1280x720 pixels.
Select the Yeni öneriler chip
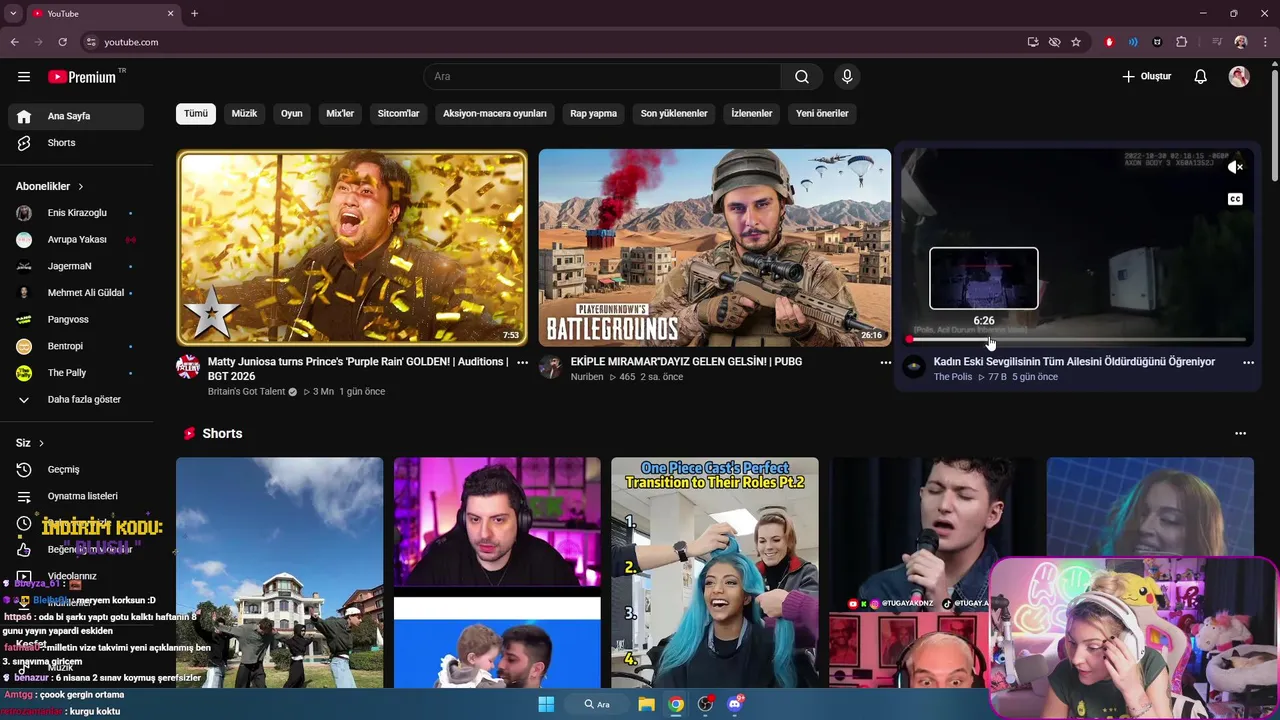pos(822,114)
